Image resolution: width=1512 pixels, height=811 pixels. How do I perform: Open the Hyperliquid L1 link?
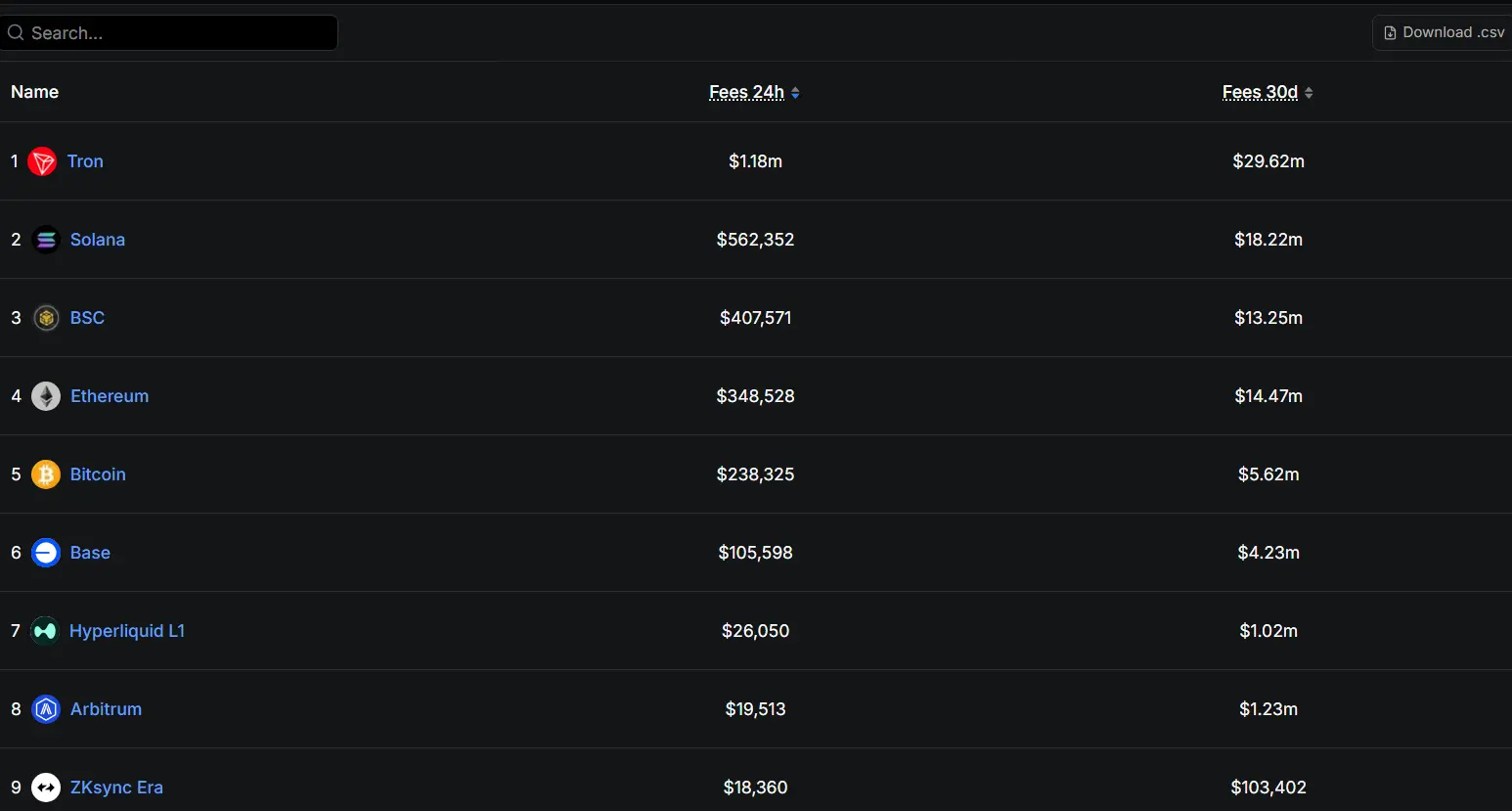[x=127, y=631]
